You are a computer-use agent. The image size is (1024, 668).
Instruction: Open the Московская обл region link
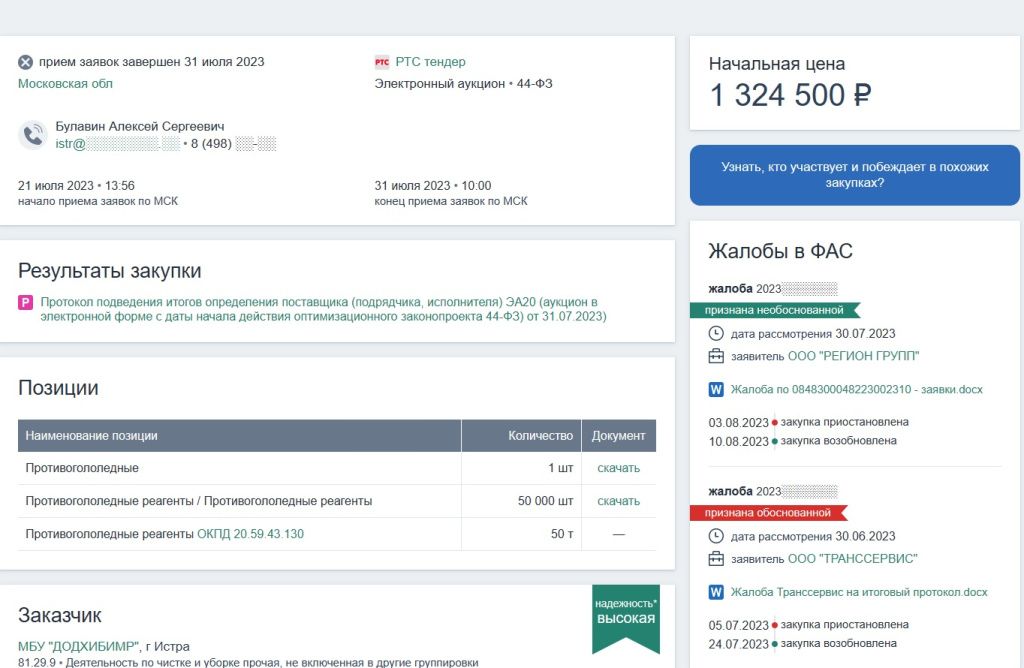[66, 84]
